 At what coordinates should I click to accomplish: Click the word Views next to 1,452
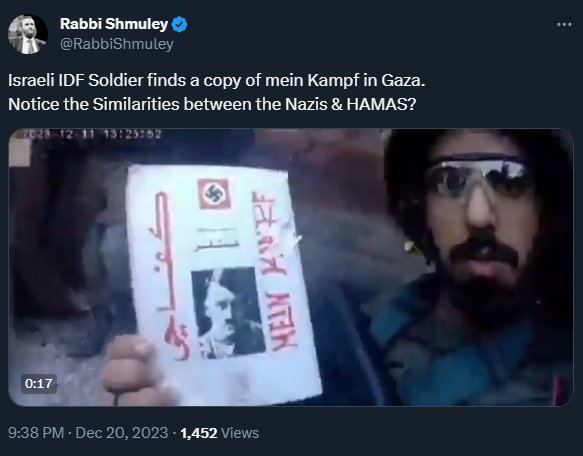pos(240,433)
